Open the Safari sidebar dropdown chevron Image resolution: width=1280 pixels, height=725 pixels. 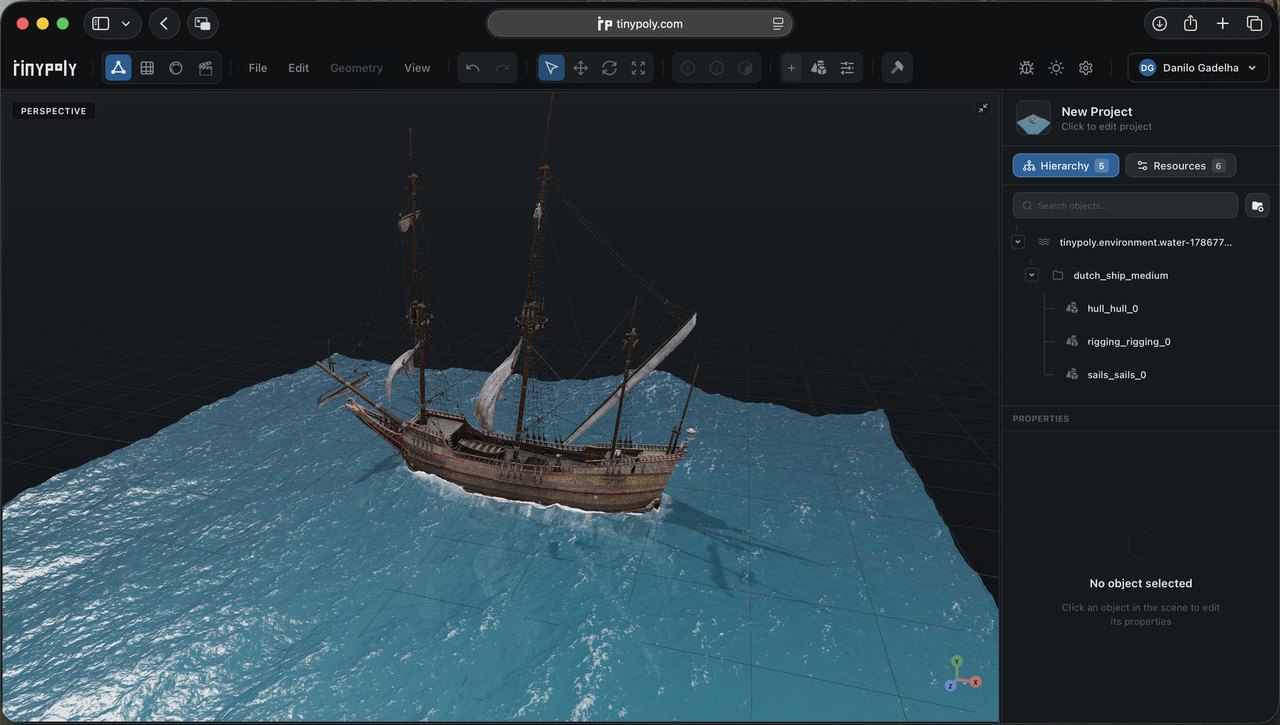click(x=126, y=23)
